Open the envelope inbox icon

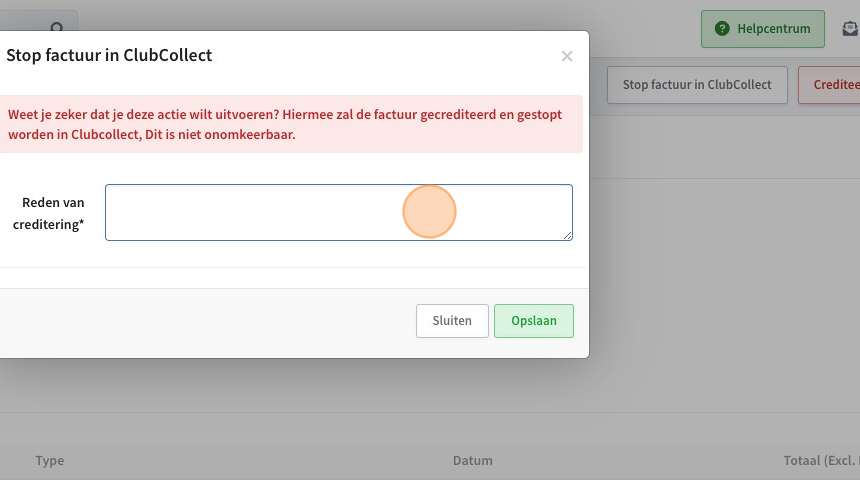click(x=850, y=29)
